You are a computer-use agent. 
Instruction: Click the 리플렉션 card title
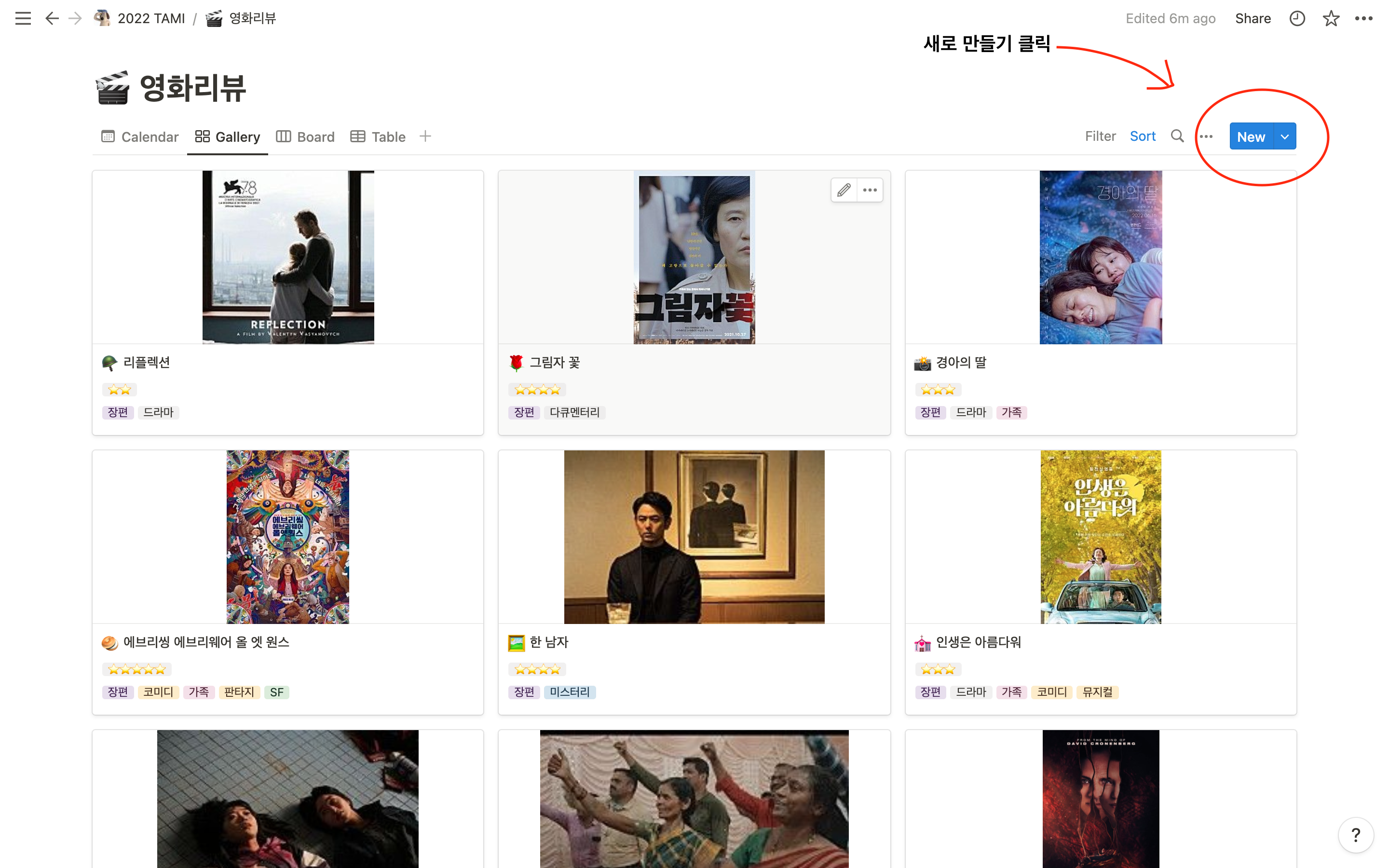[x=146, y=363]
